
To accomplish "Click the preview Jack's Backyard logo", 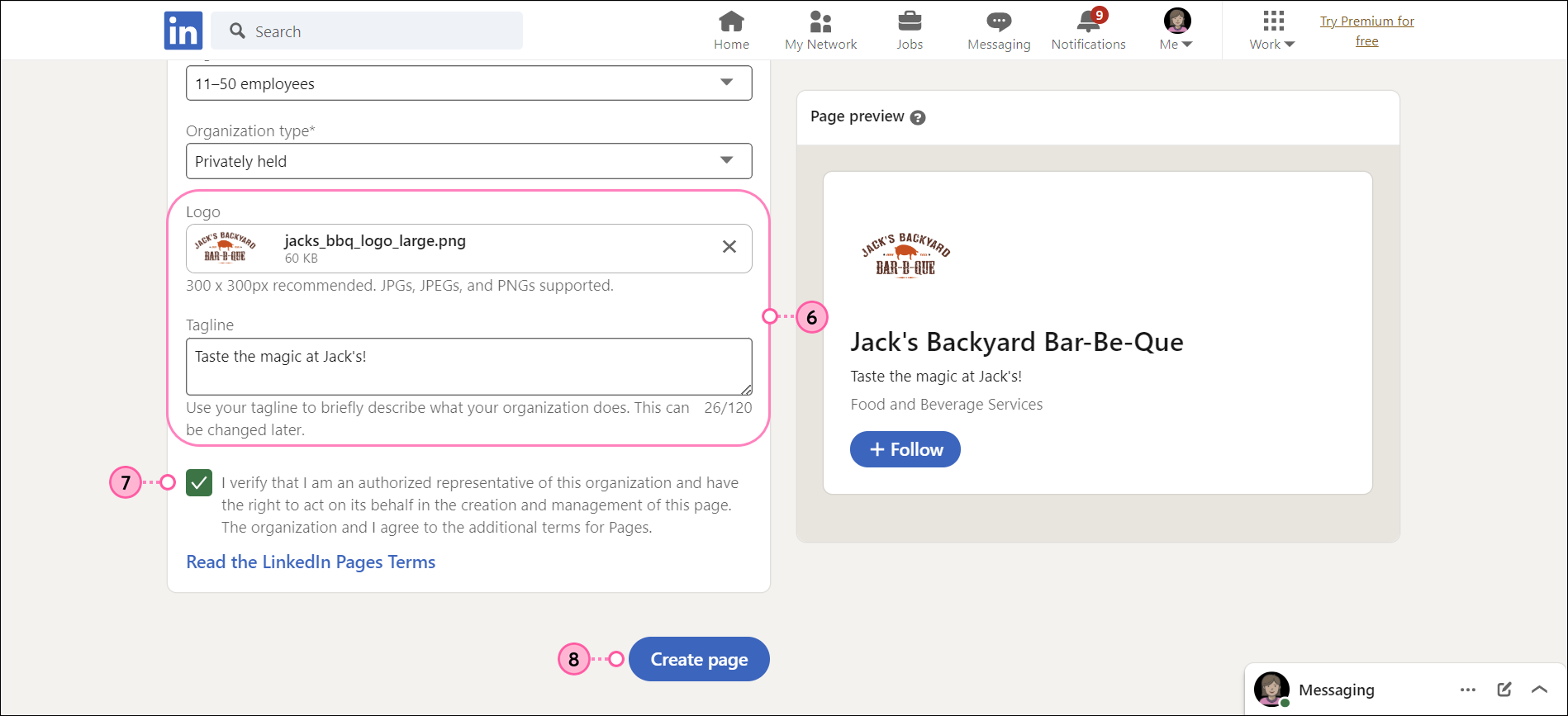I will pyautogui.click(x=905, y=255).
